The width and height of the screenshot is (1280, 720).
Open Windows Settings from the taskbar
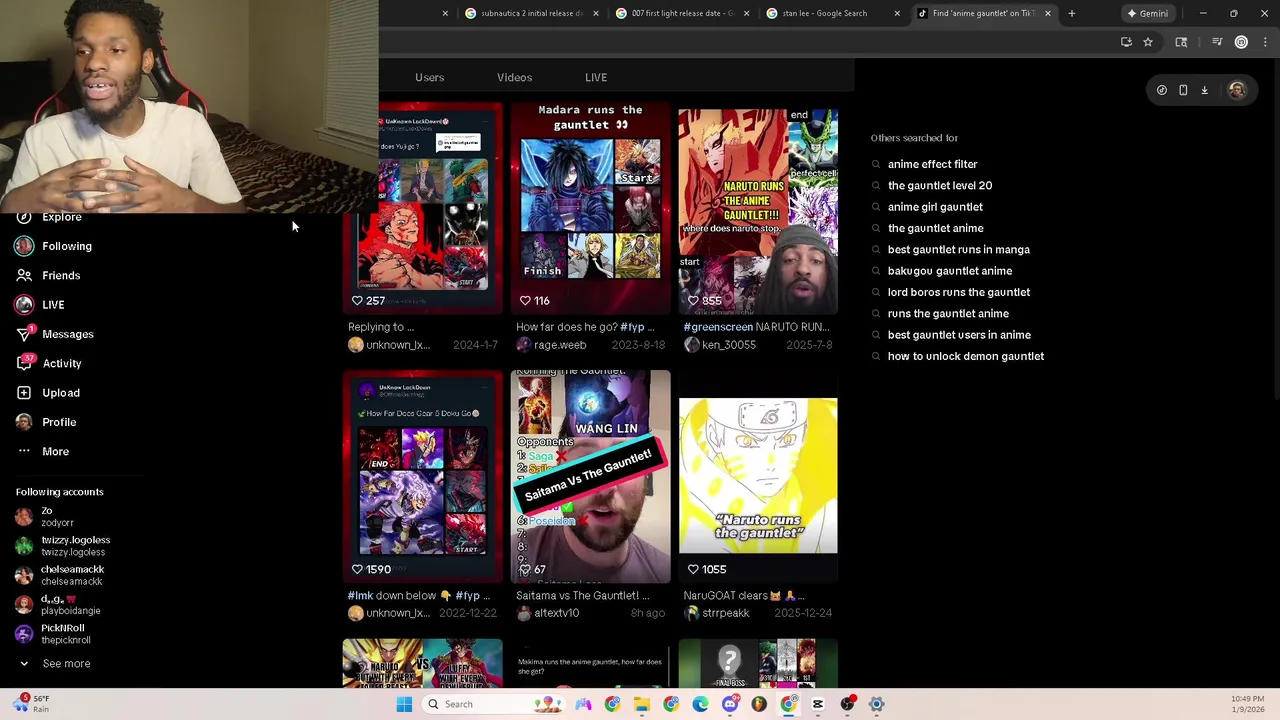coord(877,704)
